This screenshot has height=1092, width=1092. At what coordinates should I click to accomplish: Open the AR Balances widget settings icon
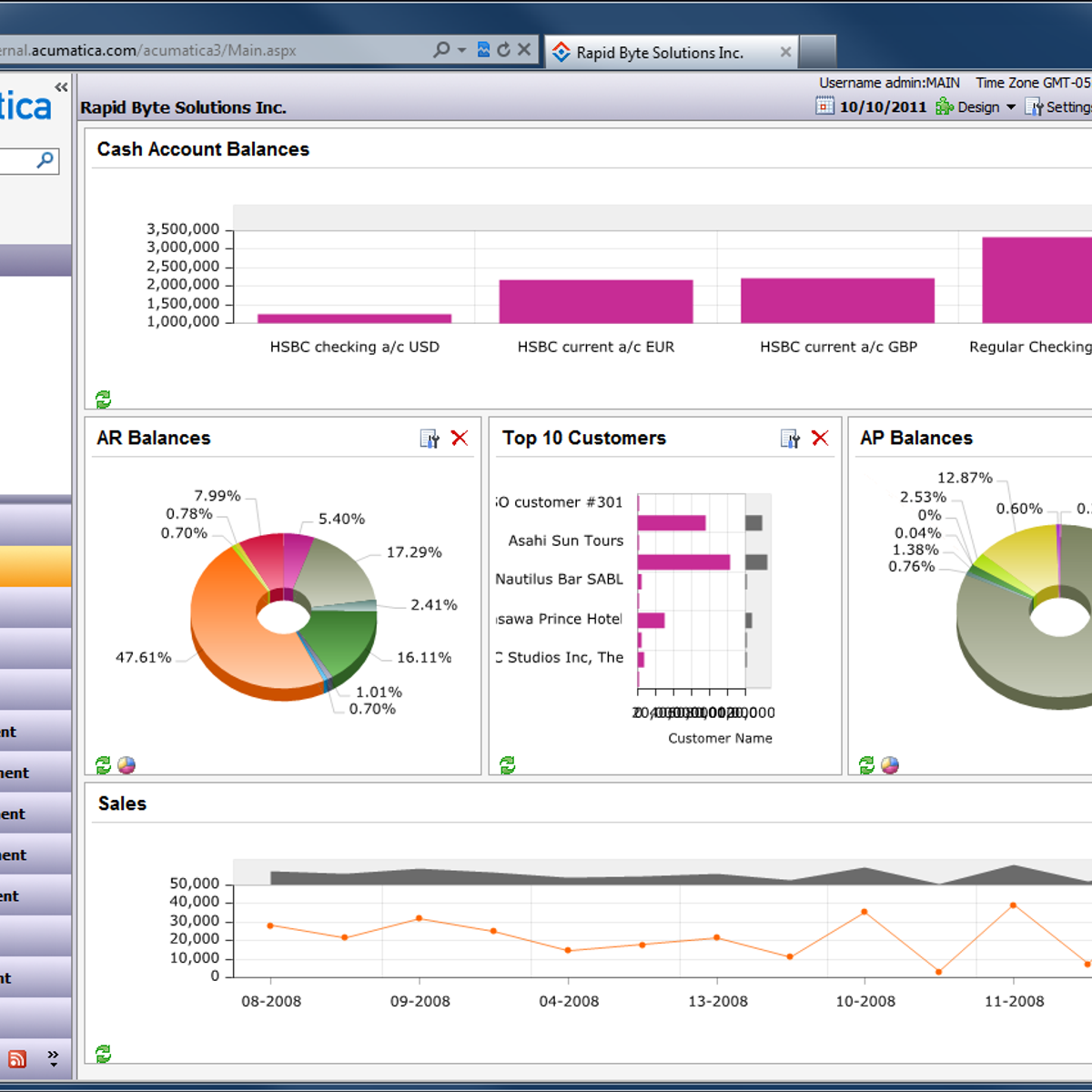coord(428,438)
